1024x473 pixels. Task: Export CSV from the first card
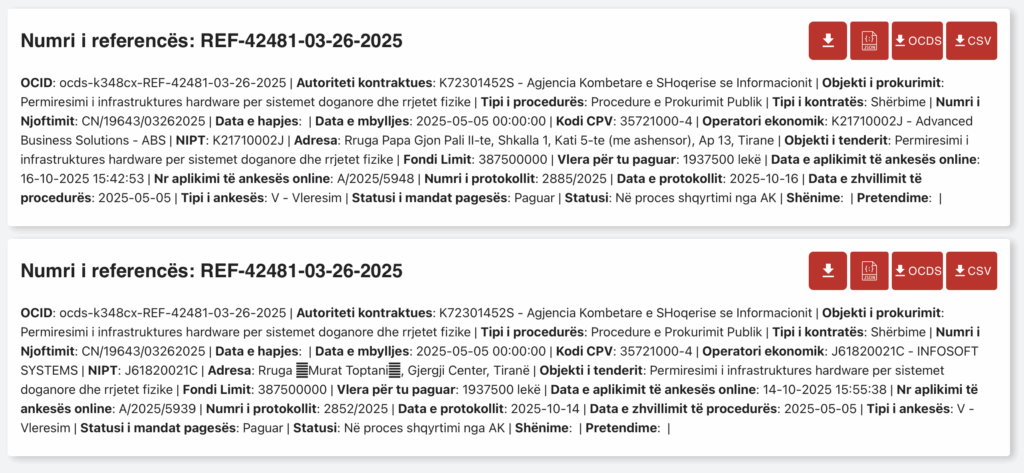tap(971, 41)
